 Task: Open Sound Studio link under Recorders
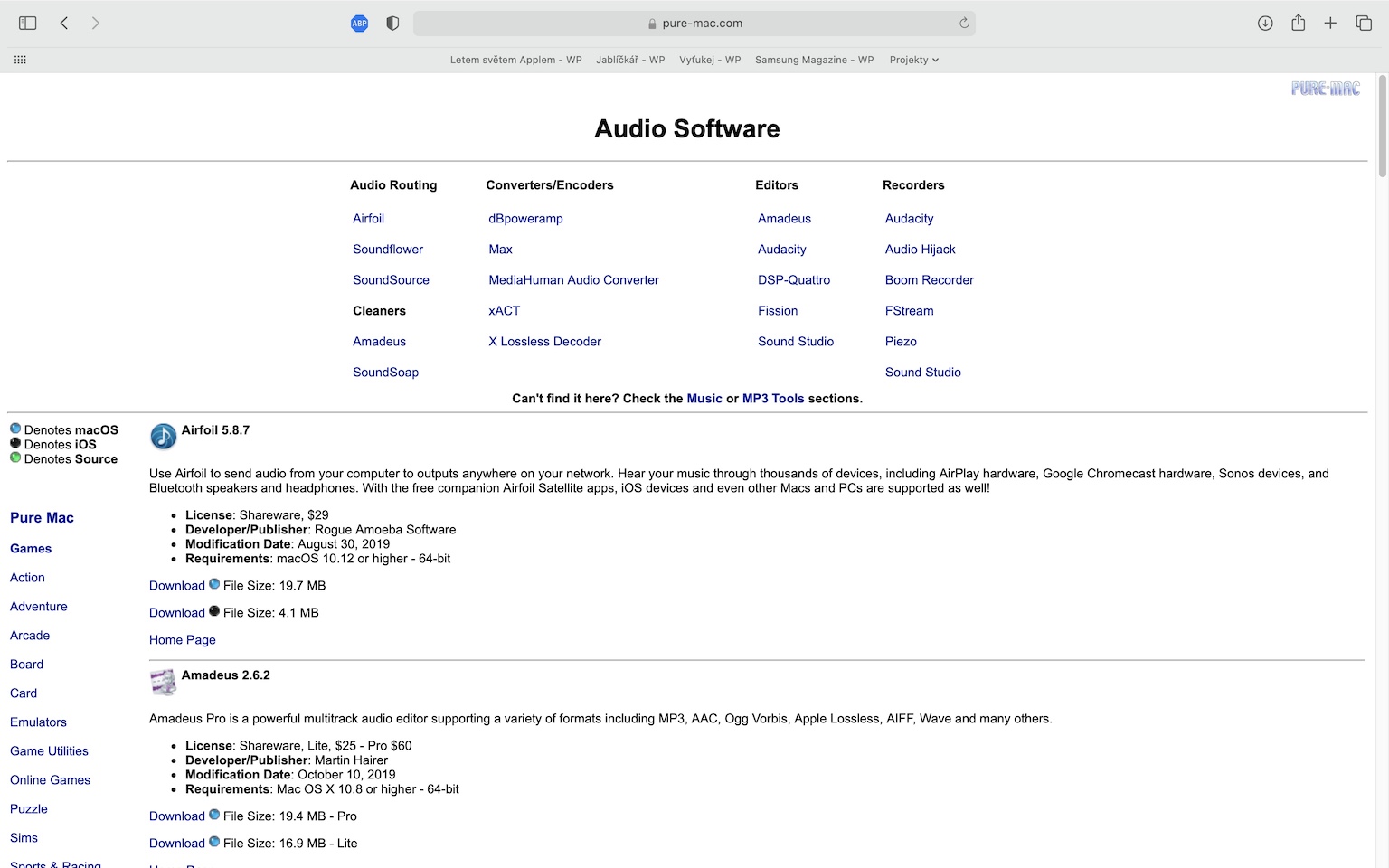point(922,373)
